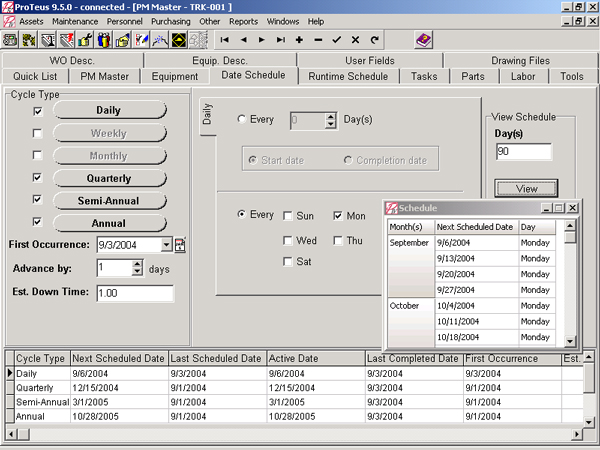The width and height of the screenshot is (600, 450).
Task: Select the Every Day(s) radio button
Action: (241, 120)
